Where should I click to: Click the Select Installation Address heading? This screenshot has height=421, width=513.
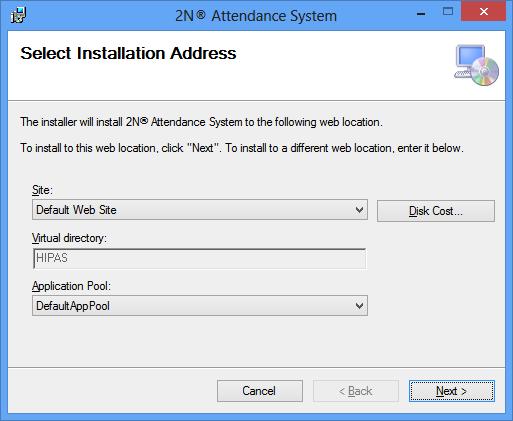click(x=128, y=53)
